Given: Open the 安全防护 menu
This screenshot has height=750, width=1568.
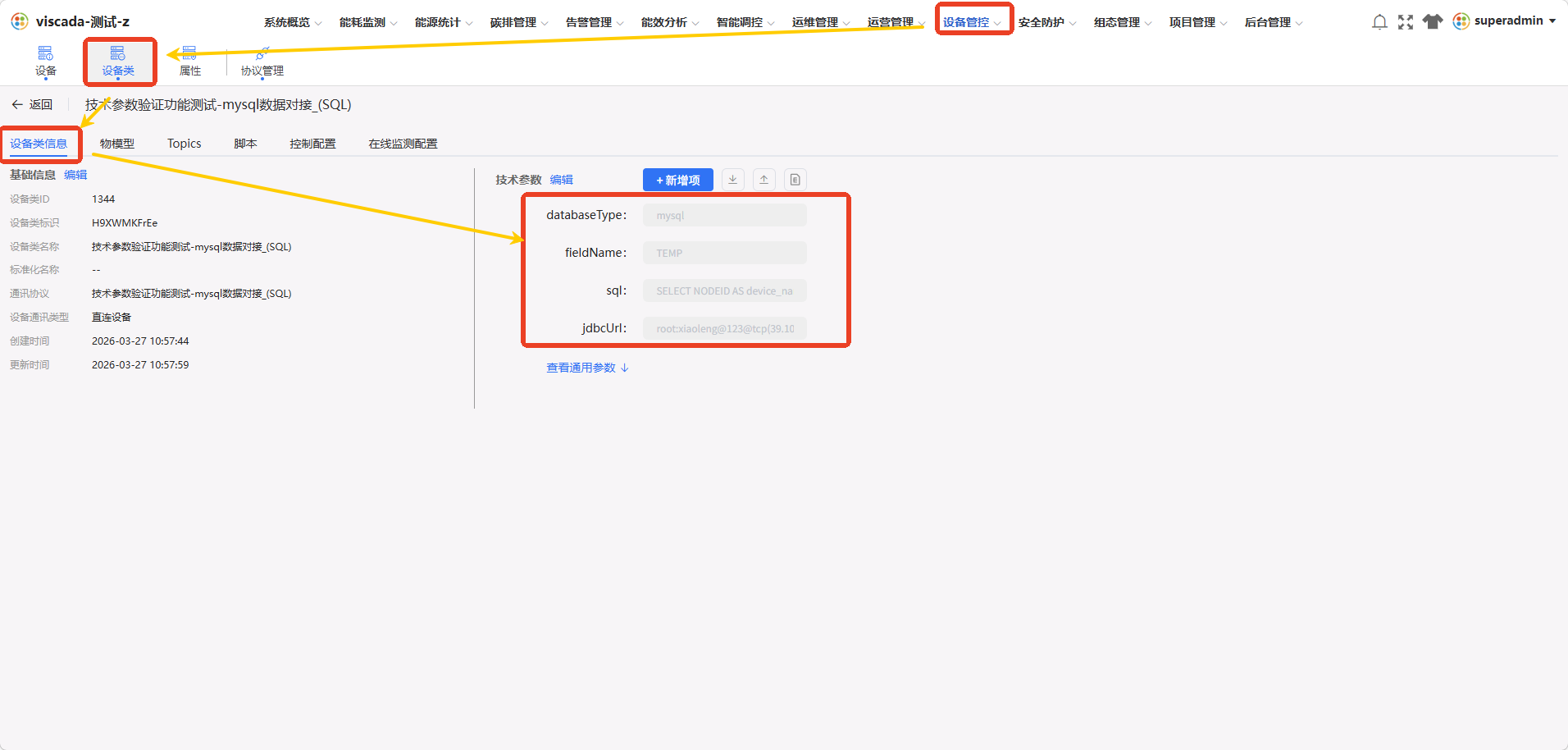Looking at the screenshot, I should pos(1047,22).
